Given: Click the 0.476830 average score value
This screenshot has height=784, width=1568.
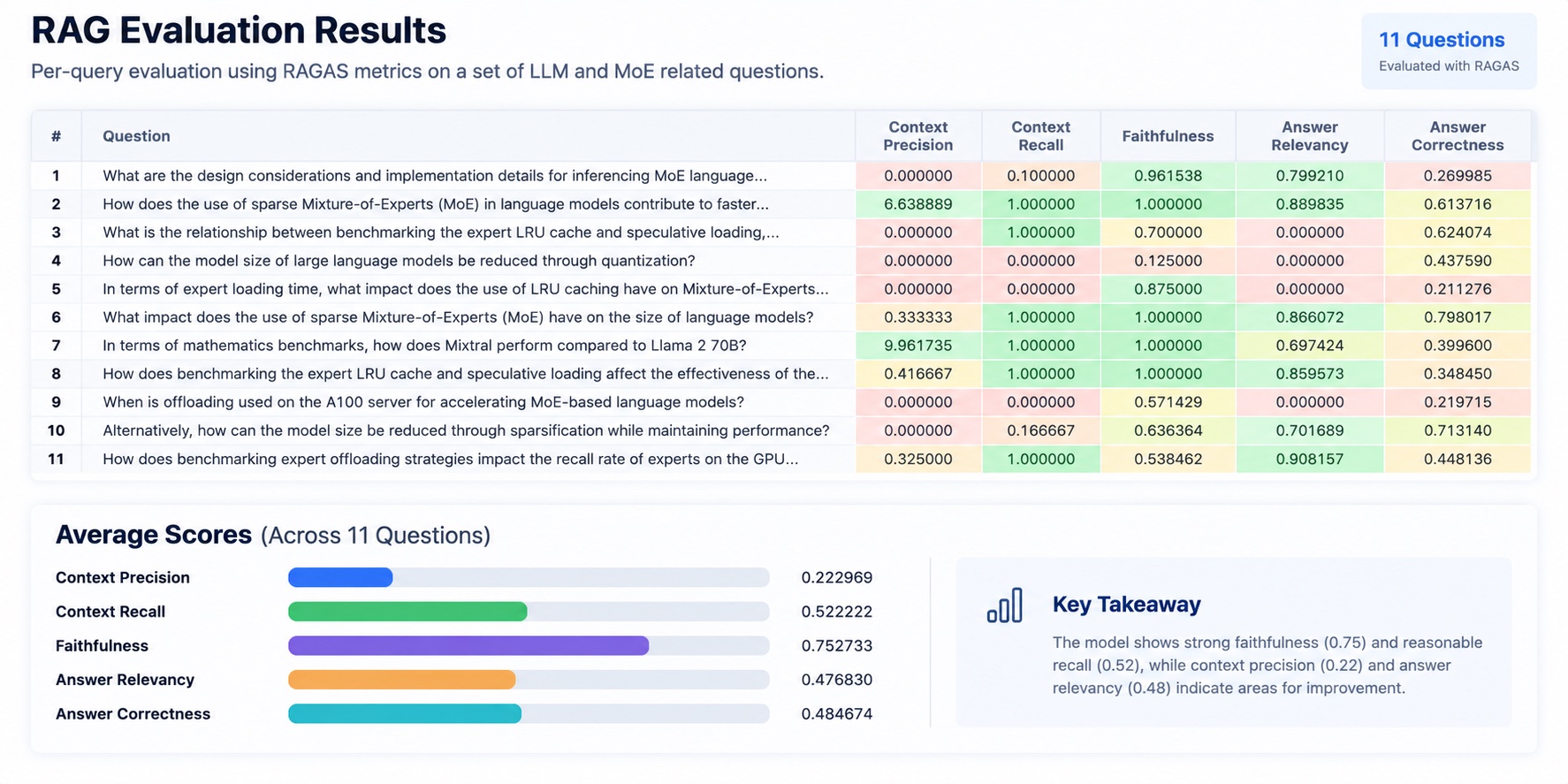Looking at the screenshot, I should (x=837, y=680).
